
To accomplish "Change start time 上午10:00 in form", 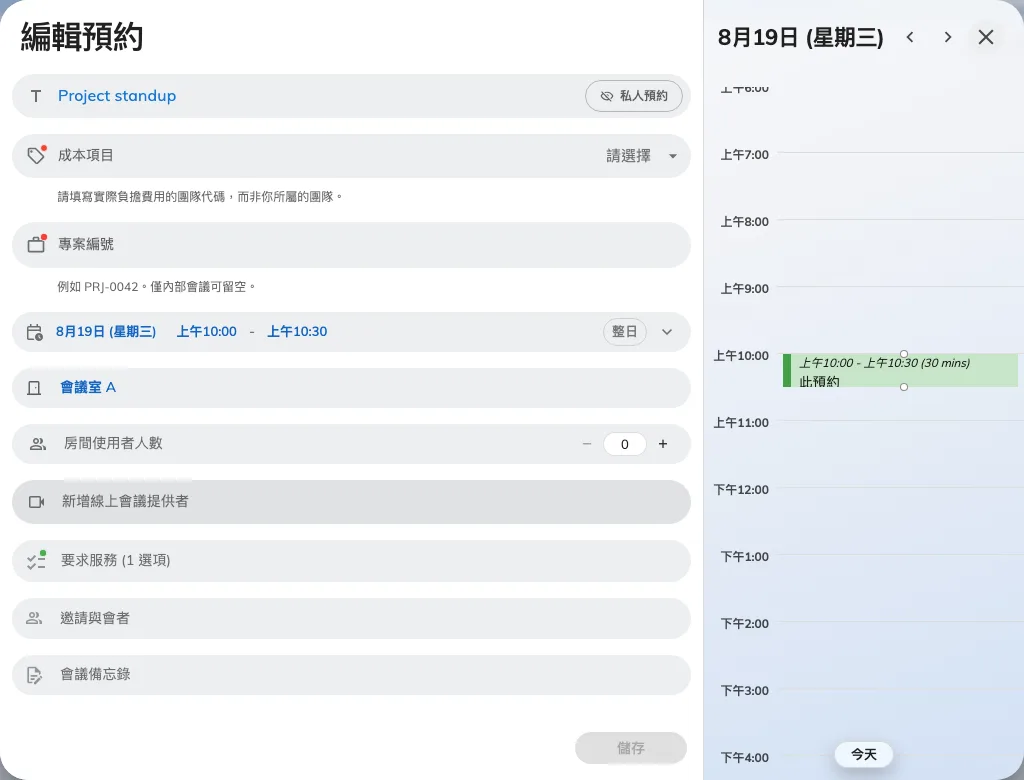I will (x=206, y=332).
